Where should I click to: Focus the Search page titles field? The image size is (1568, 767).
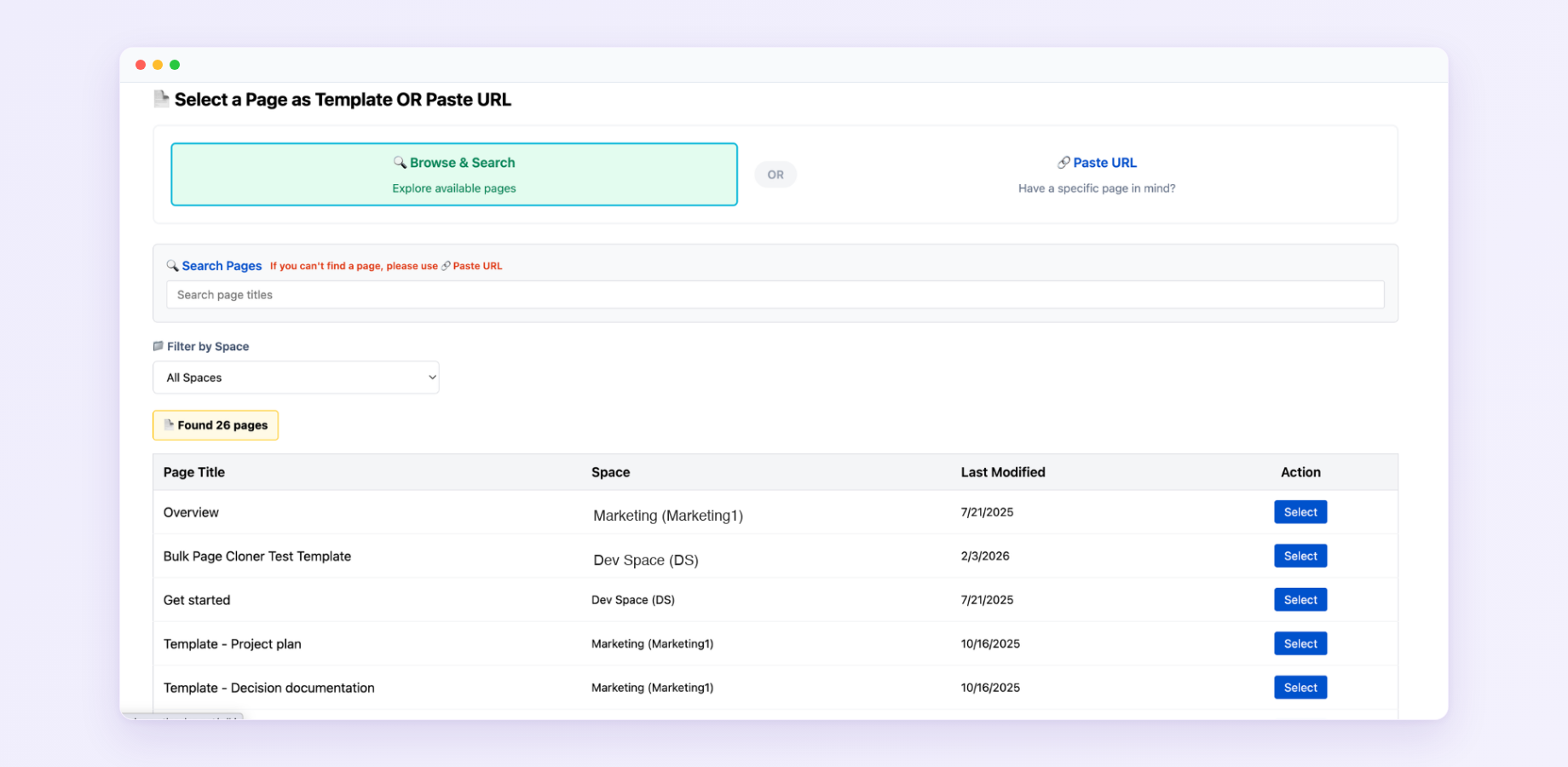pyautogui.click(x=775, y=295)
